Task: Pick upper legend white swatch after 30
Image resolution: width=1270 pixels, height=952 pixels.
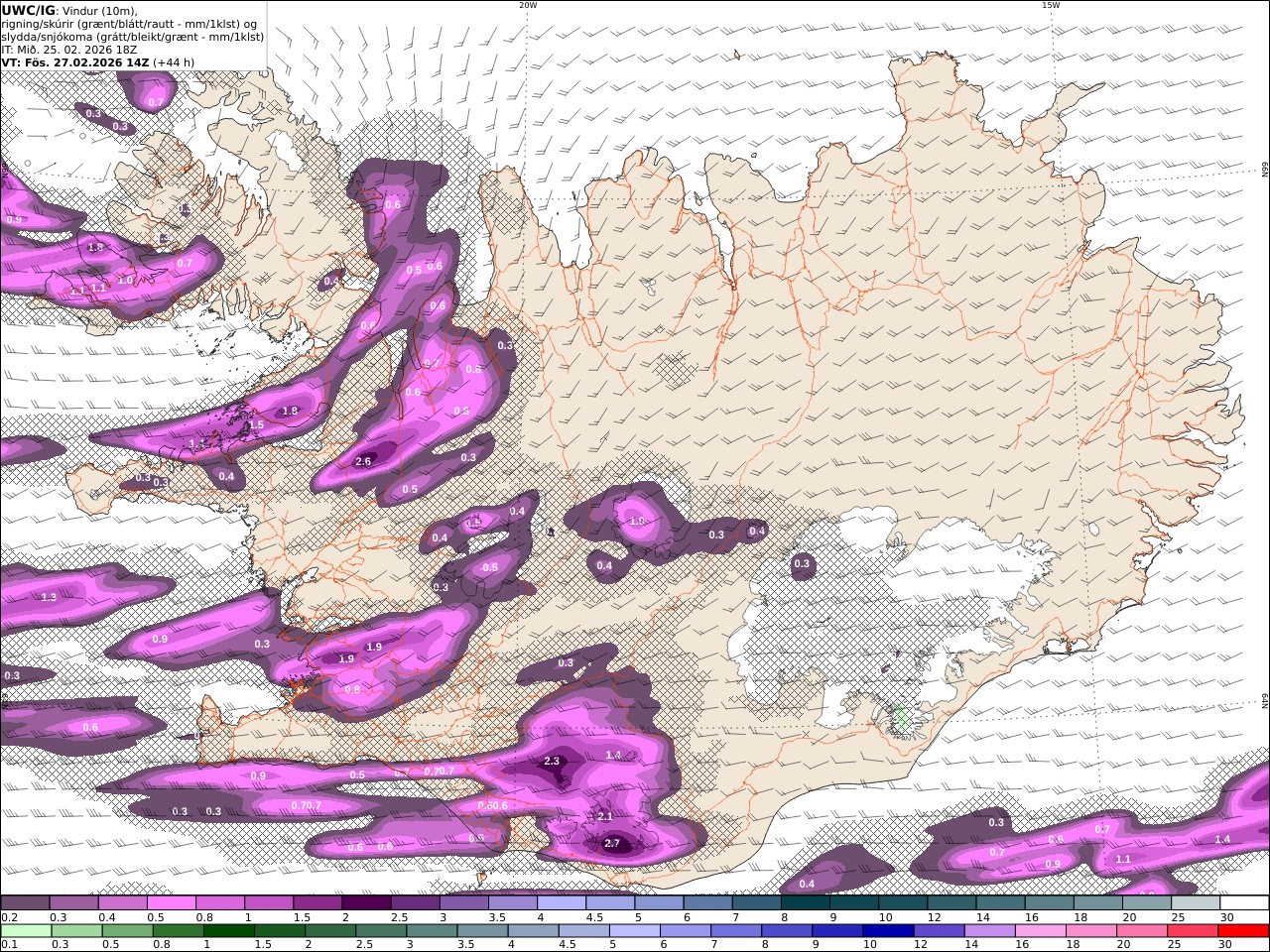Action: click(1245, 902)
